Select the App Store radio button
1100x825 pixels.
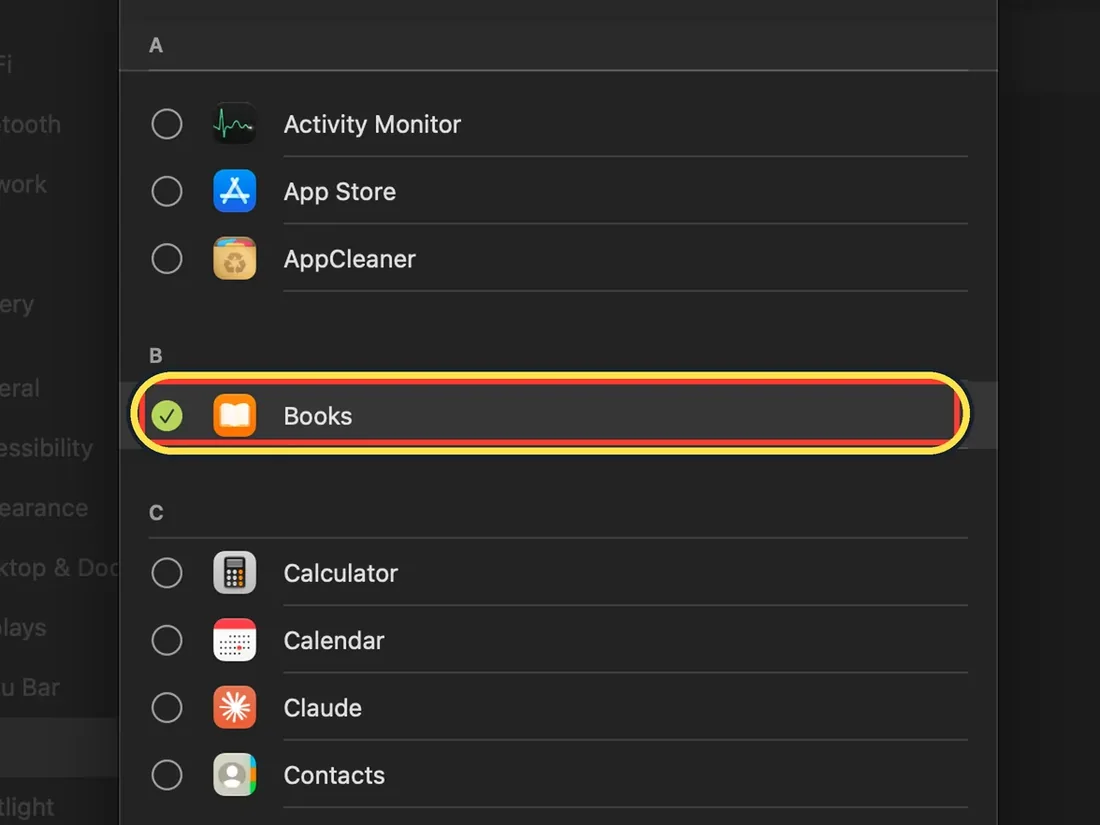[x=167, y=192]
